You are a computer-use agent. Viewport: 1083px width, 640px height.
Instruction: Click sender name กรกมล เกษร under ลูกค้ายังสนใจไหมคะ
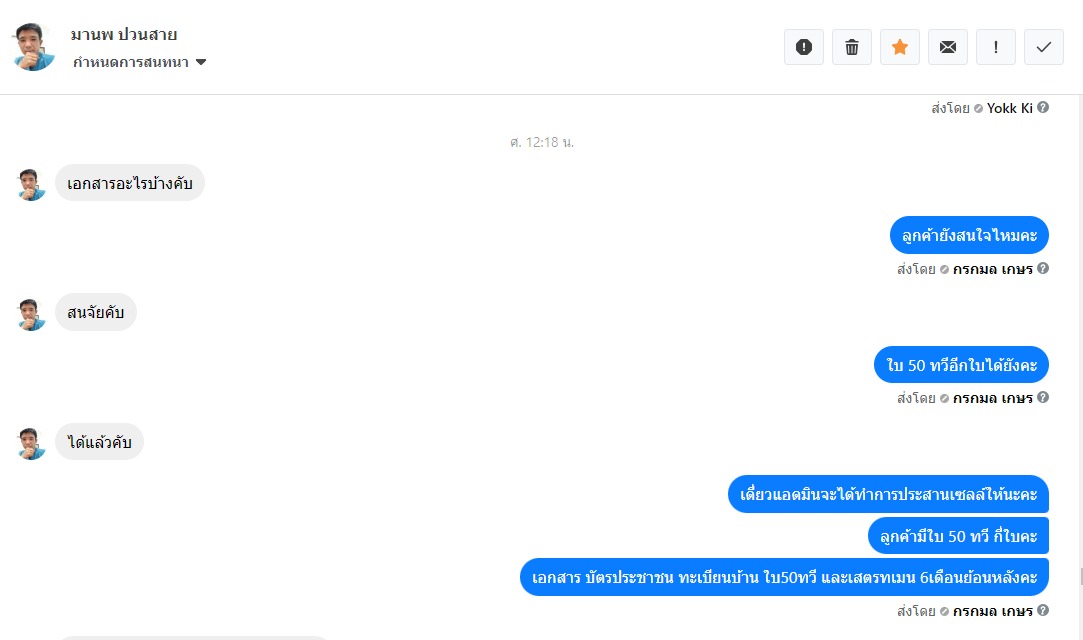tap(993, 269)
